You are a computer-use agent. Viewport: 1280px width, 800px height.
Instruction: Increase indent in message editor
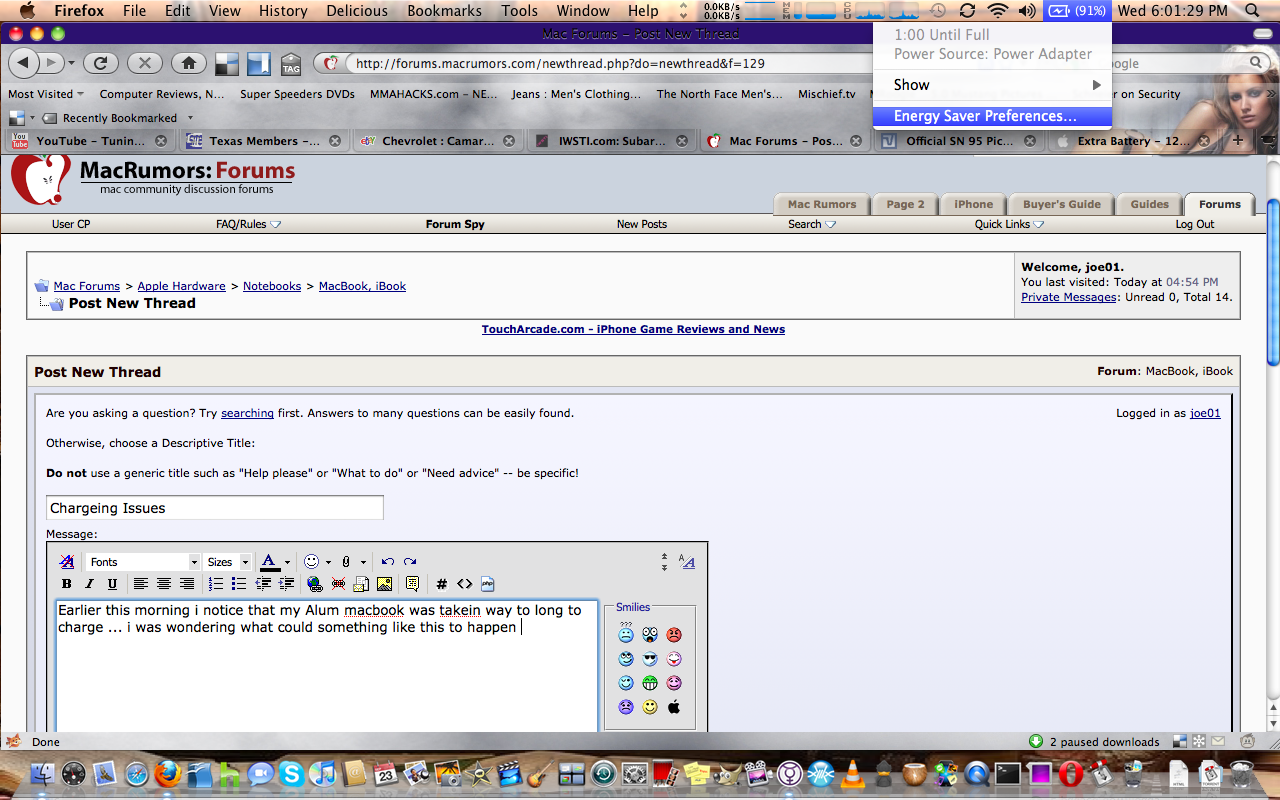click(287, 584)
